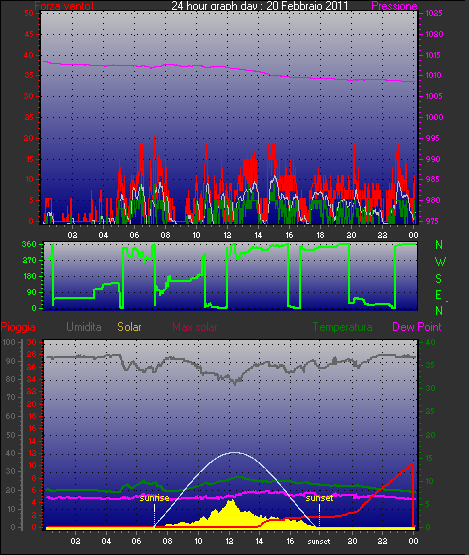Click the yellow "sunset" label inside the bottom chart

pyautogui.click(x=319, y=498)
